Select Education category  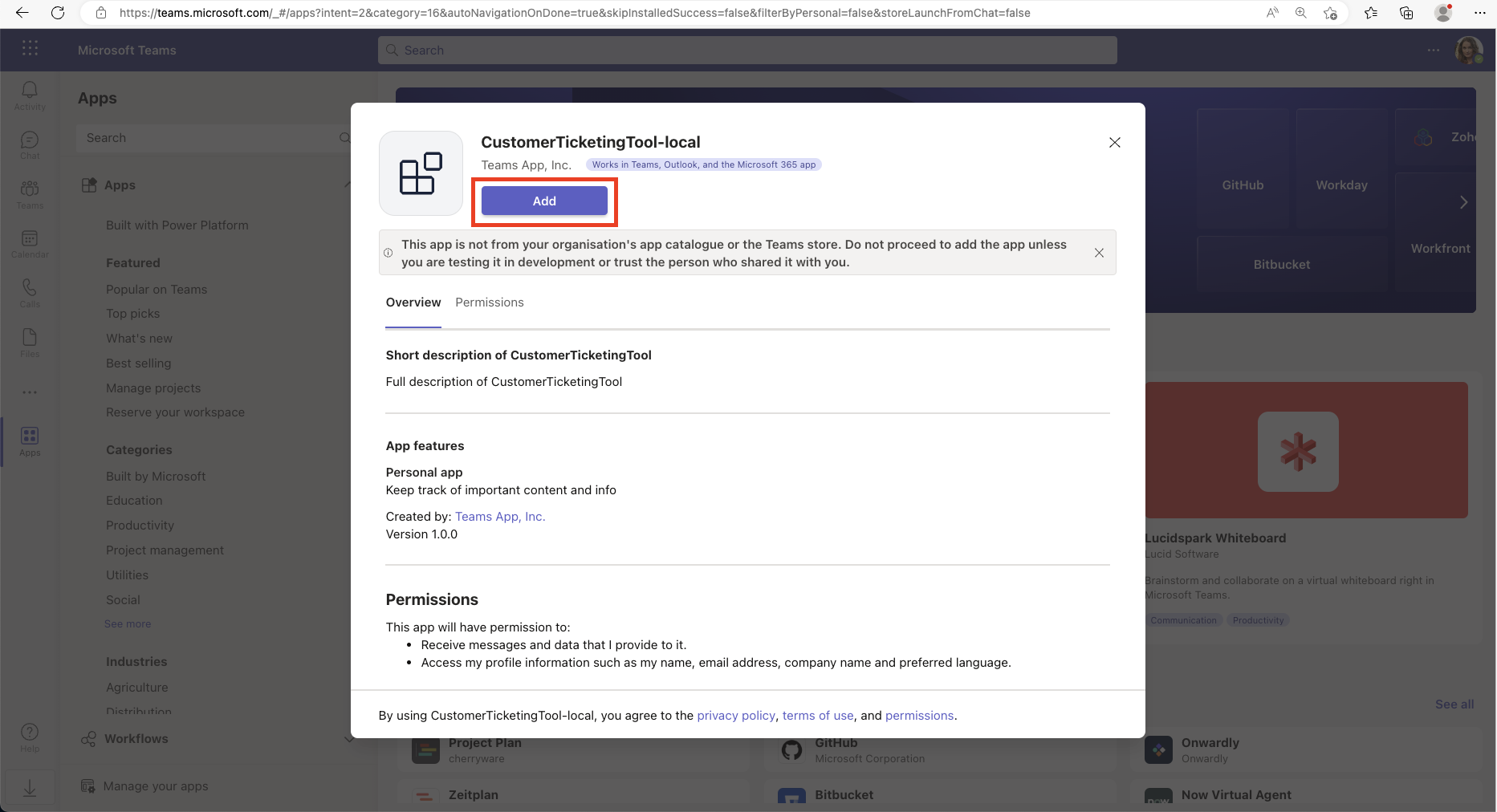pyautogui.click(x=134, y=501)
